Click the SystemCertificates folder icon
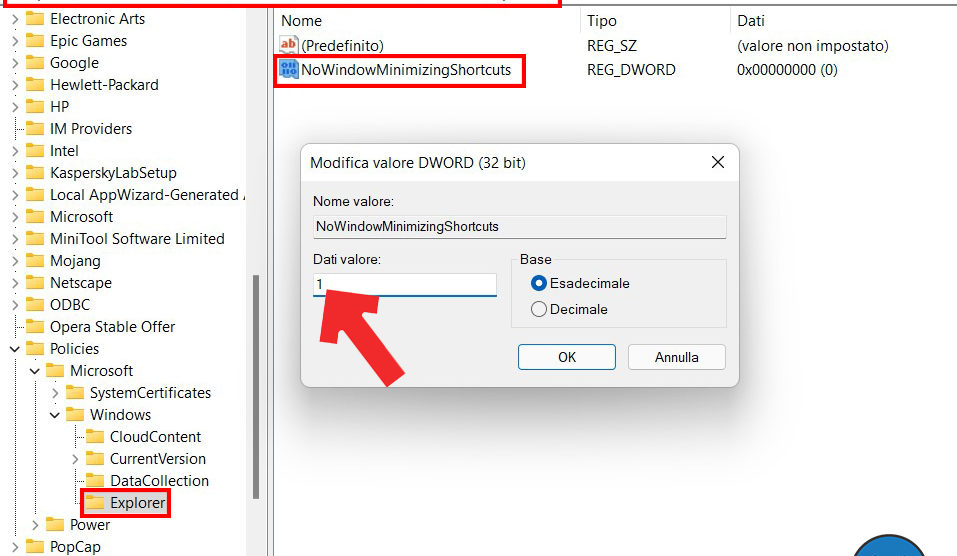This screenshot has height=556, width=957. point(75,392)
